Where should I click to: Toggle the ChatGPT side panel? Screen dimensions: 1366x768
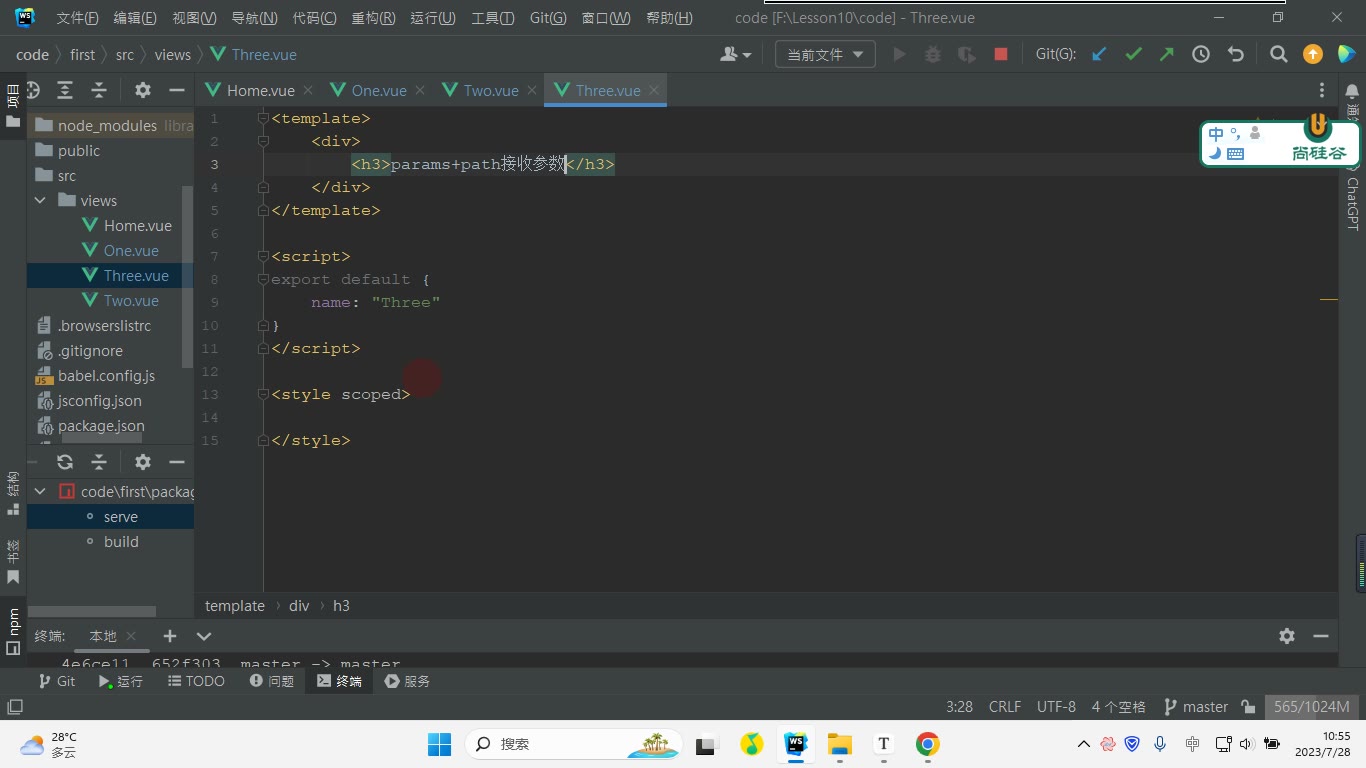point(1353,204)
